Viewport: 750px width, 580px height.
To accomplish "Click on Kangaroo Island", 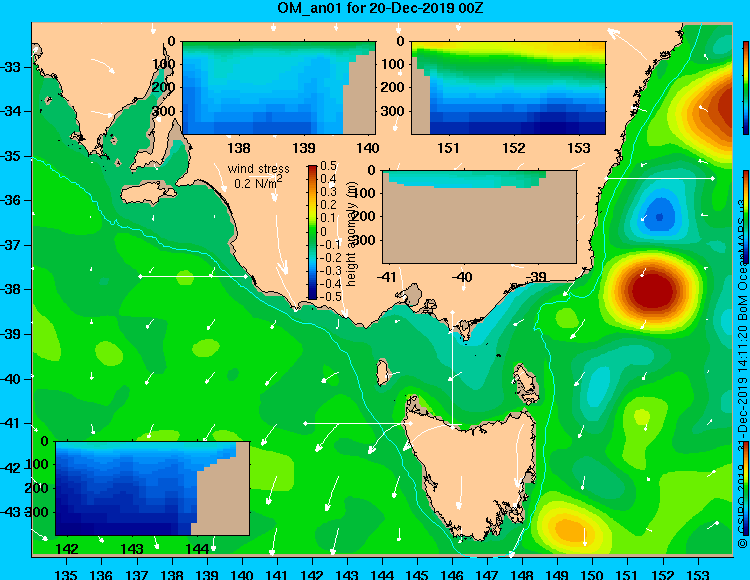I will [147, 194].
